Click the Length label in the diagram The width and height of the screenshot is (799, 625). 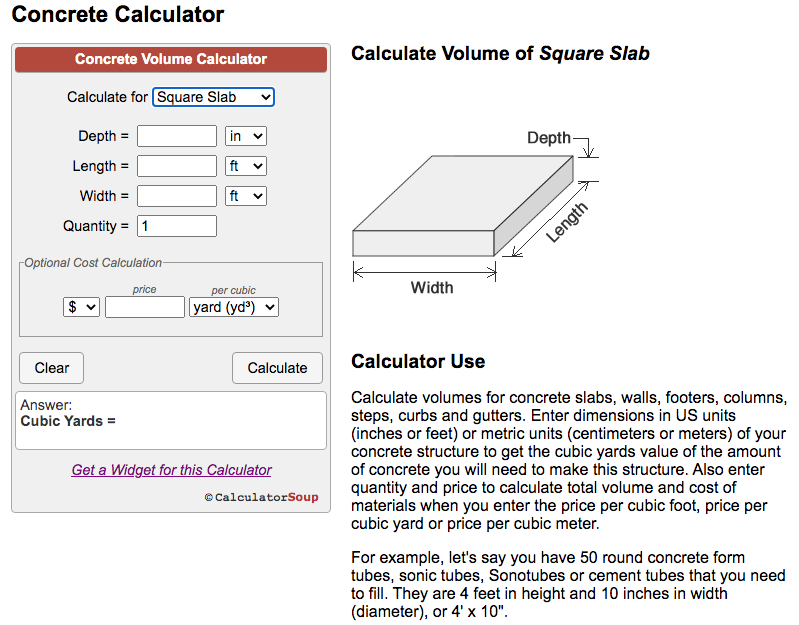566,222
